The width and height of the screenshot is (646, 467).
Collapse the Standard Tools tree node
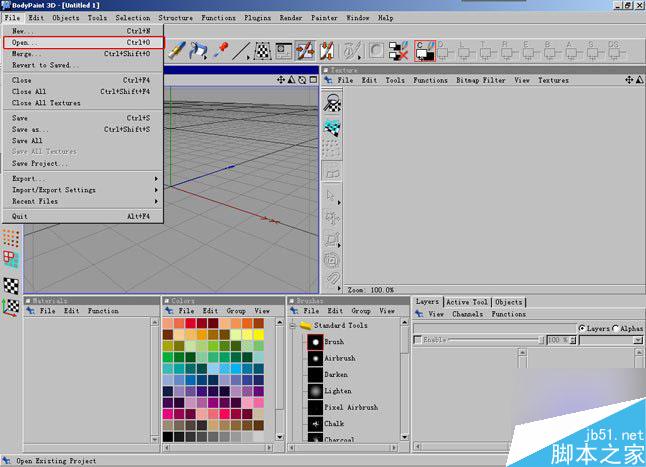pyautogui.click(x=293, y=326)
